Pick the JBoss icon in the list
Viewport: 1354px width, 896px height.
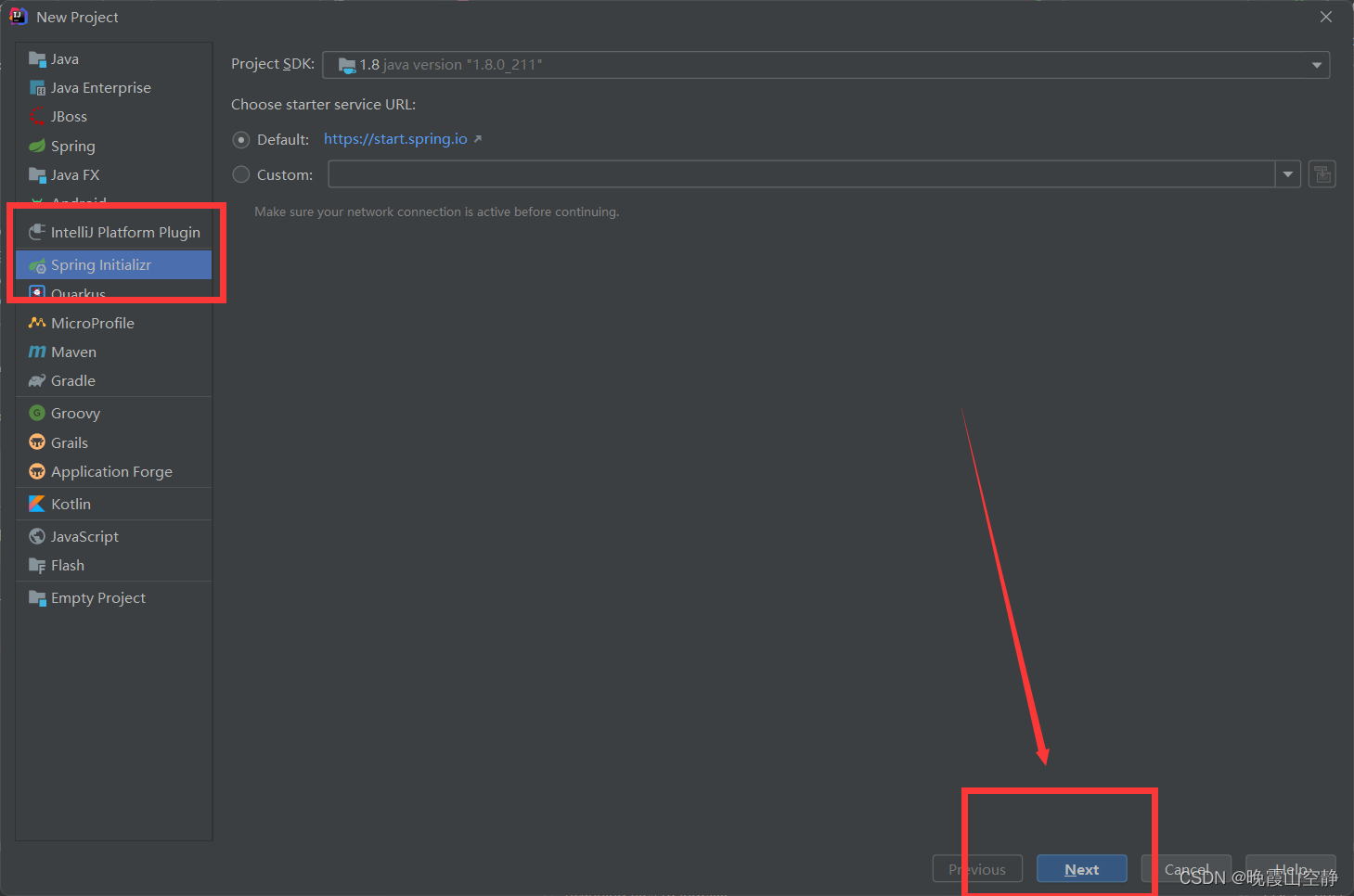click(37, 117)
